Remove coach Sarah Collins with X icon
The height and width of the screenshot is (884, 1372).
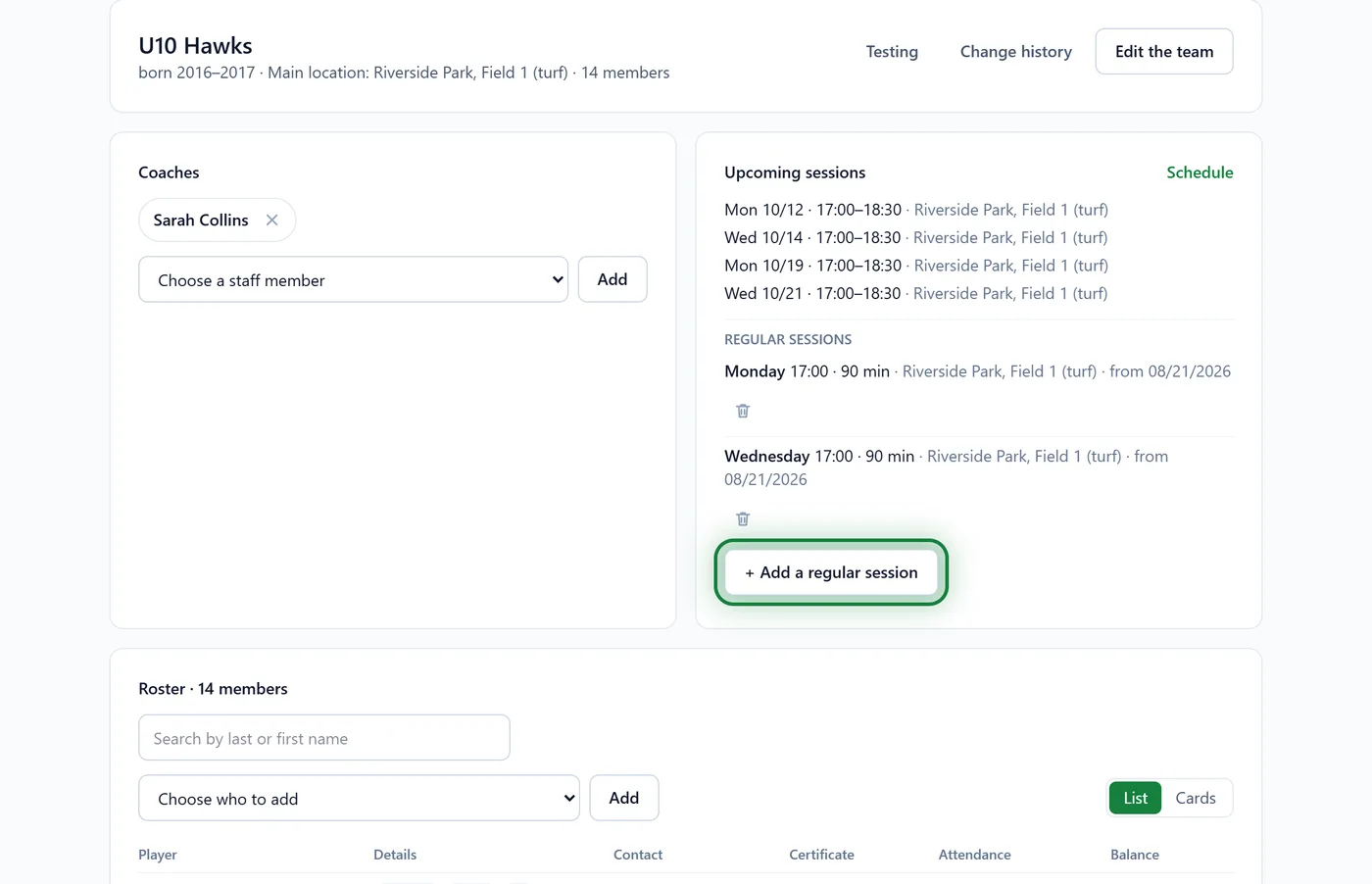272,221
